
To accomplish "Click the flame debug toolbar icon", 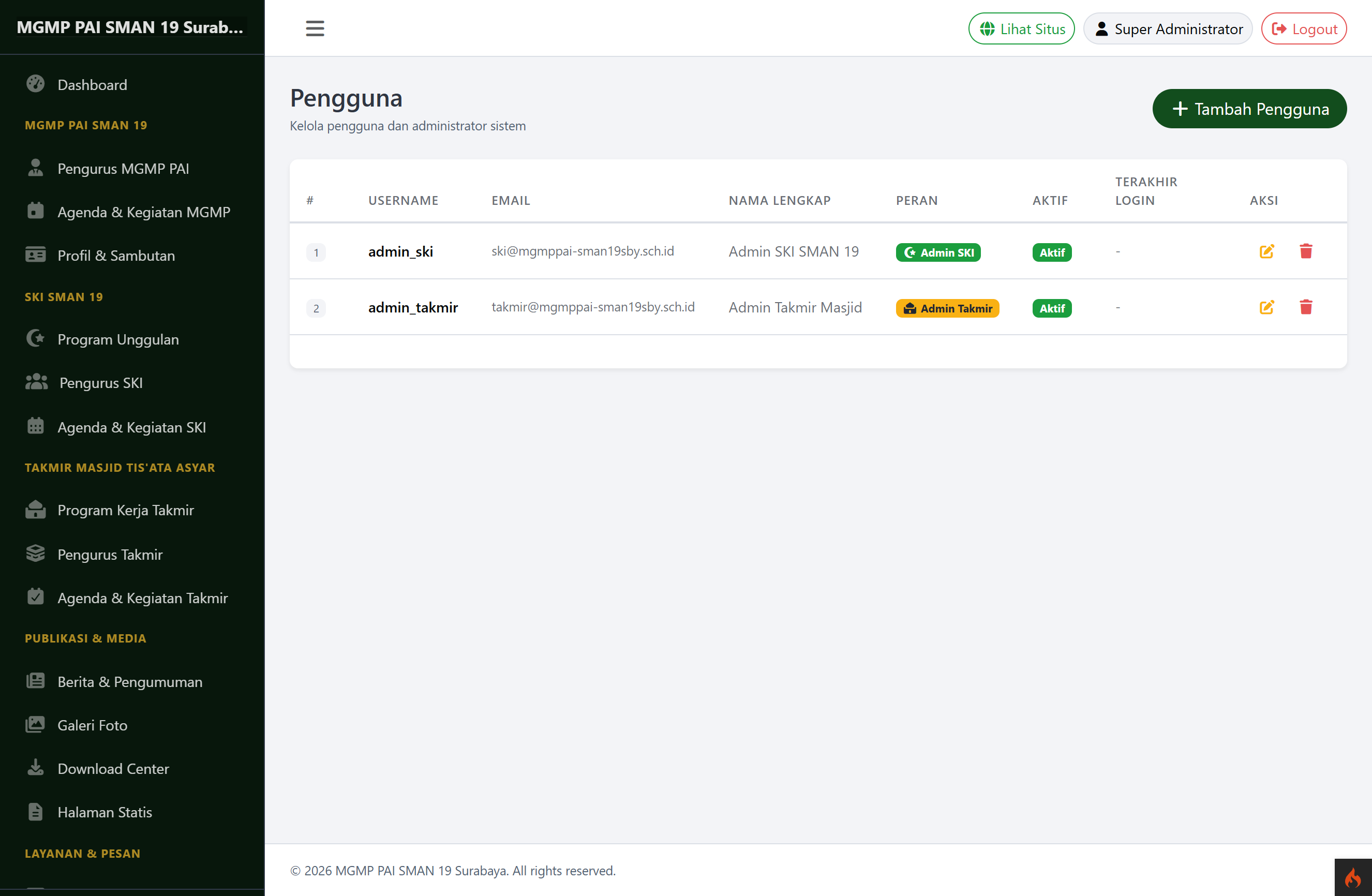I will (x=1352, y=877).
